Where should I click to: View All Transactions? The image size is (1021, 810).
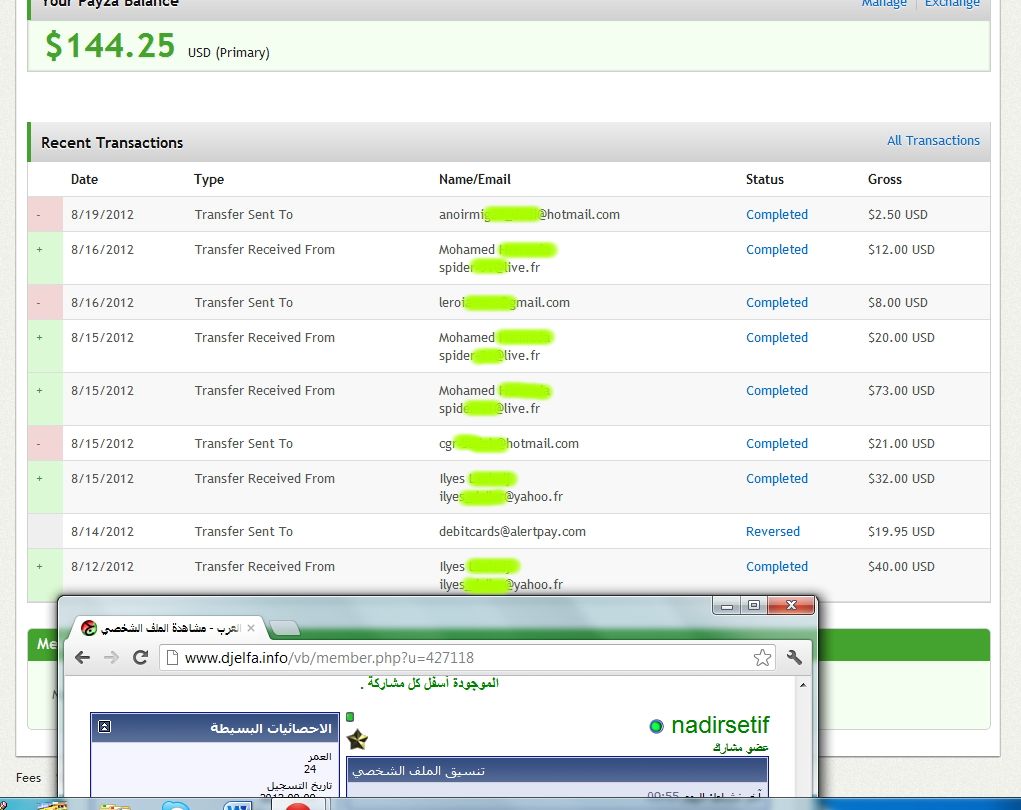point(933,141)
